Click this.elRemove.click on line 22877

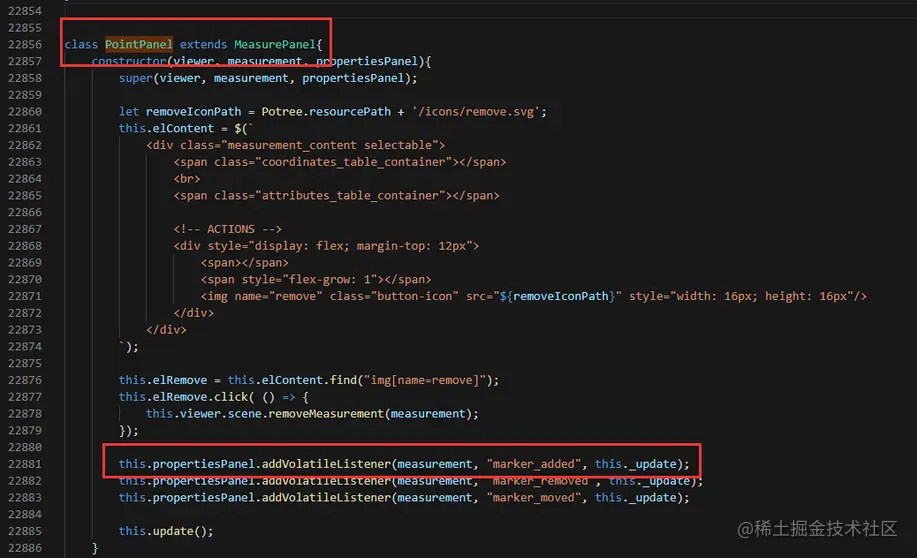[183, 397]
